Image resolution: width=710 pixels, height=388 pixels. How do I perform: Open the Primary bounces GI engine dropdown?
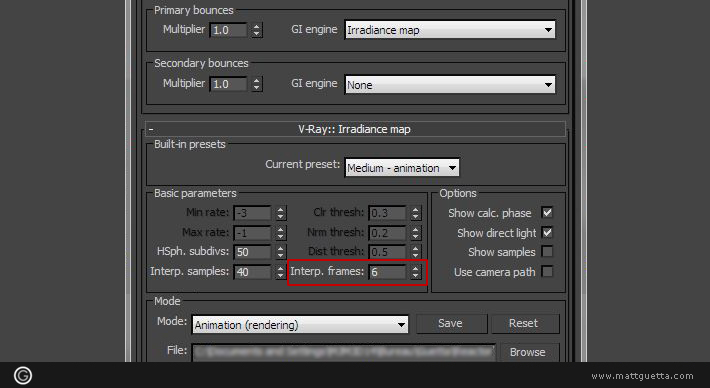(x=450, y=30)
